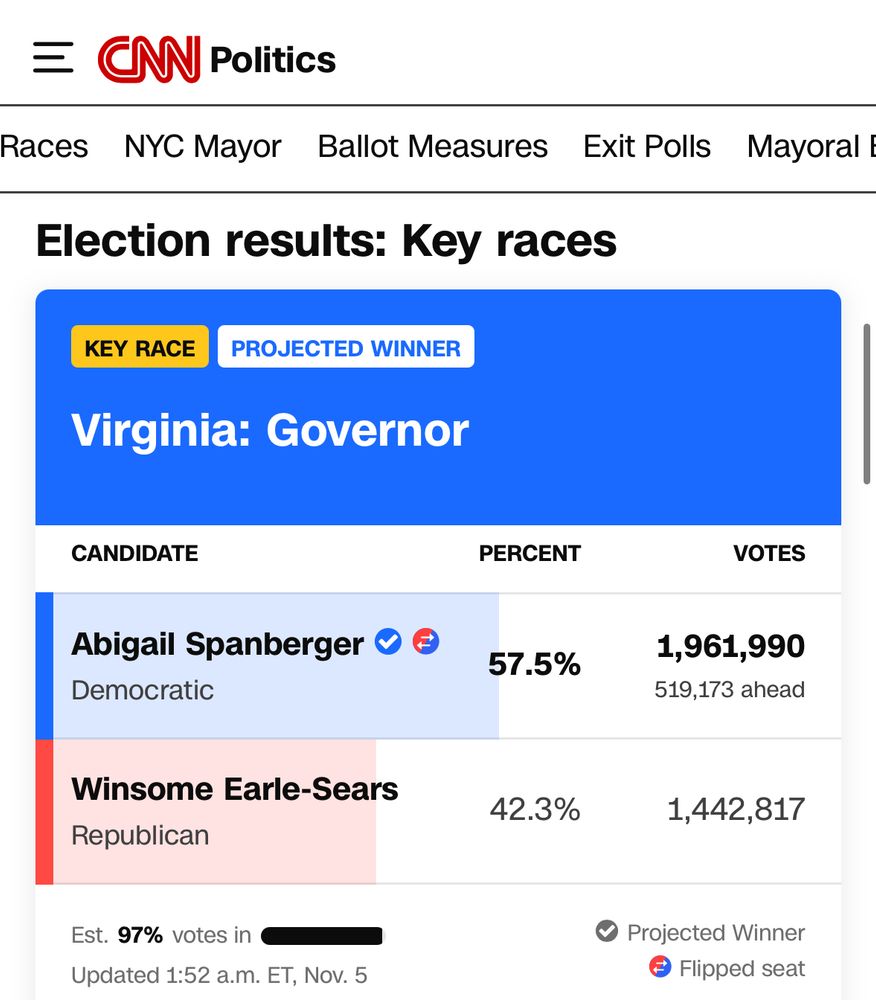Click the CNN logo
This screenshot has width=876, height=1000.
[149, 59]
